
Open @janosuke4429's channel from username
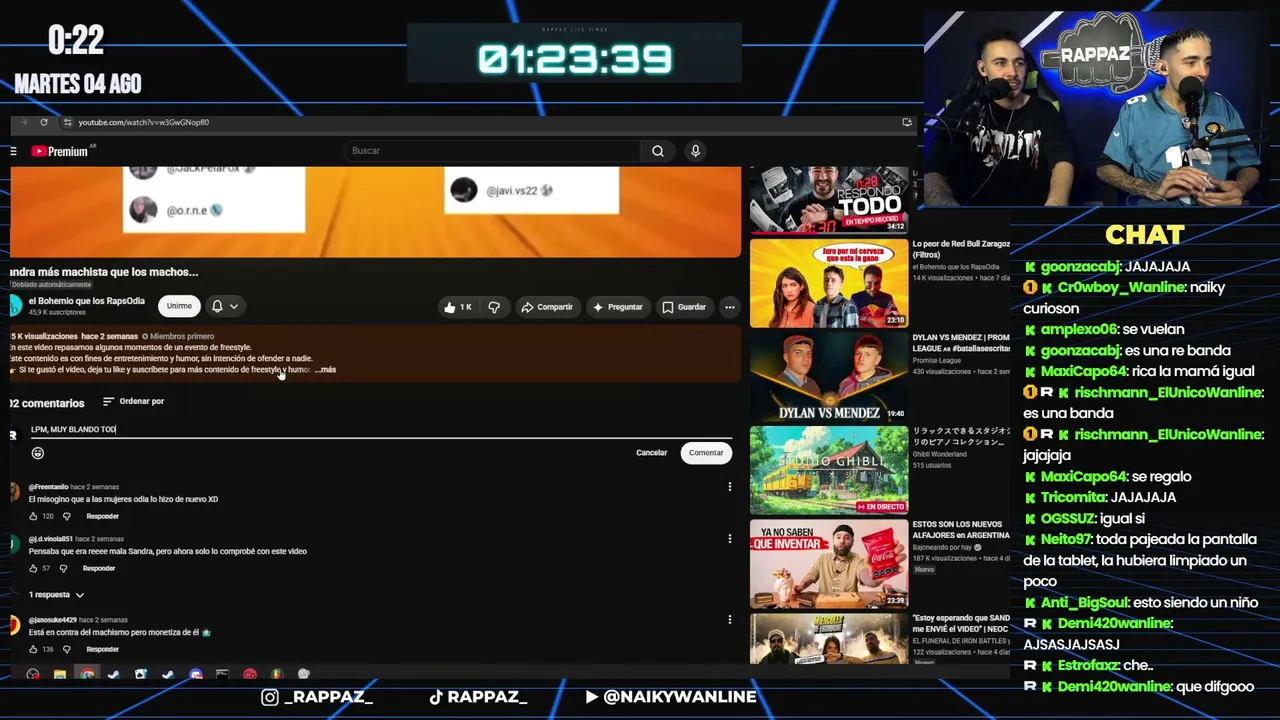point(52,620)
